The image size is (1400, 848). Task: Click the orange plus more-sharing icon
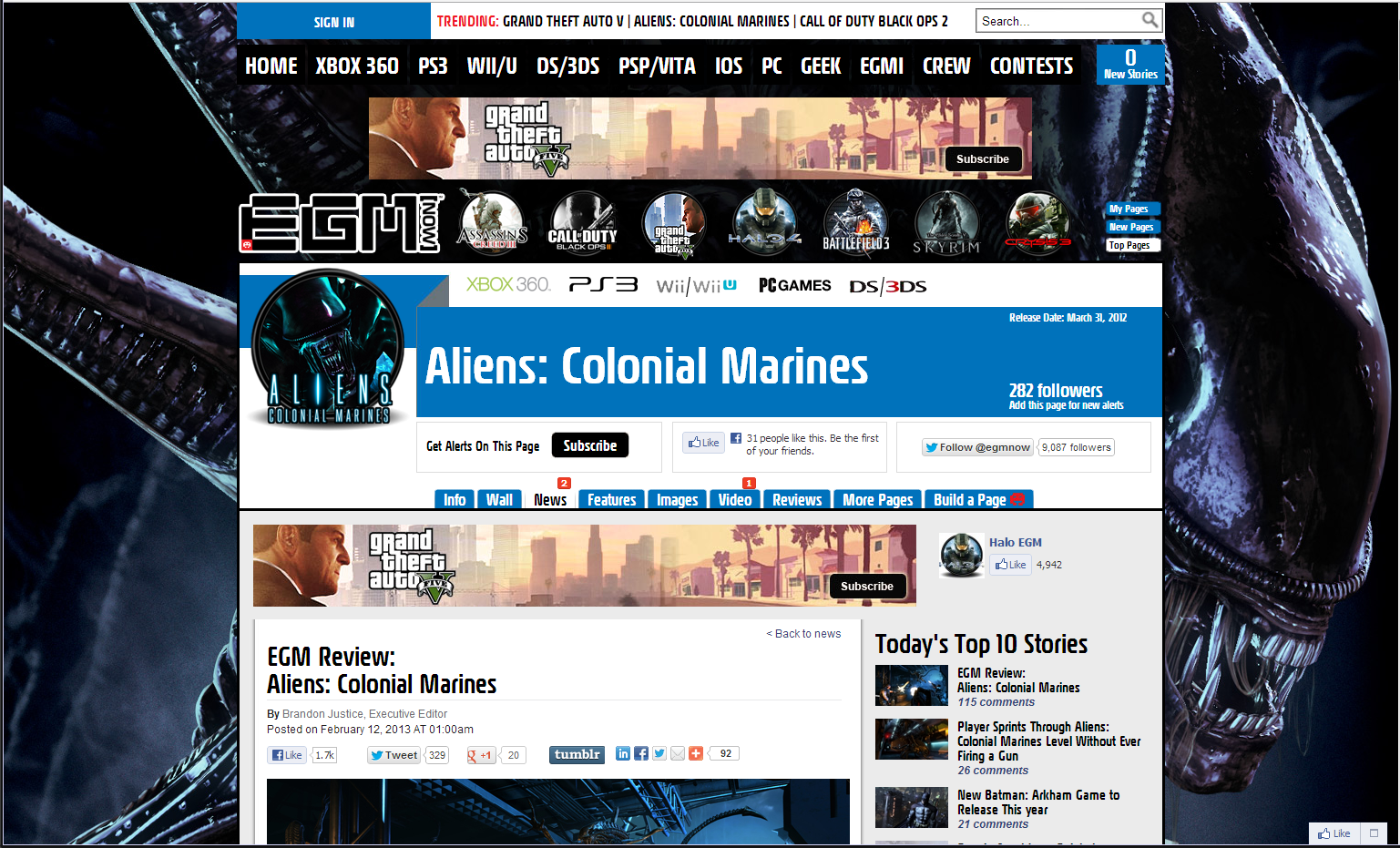pyautogui.click(x=696, y=753)
